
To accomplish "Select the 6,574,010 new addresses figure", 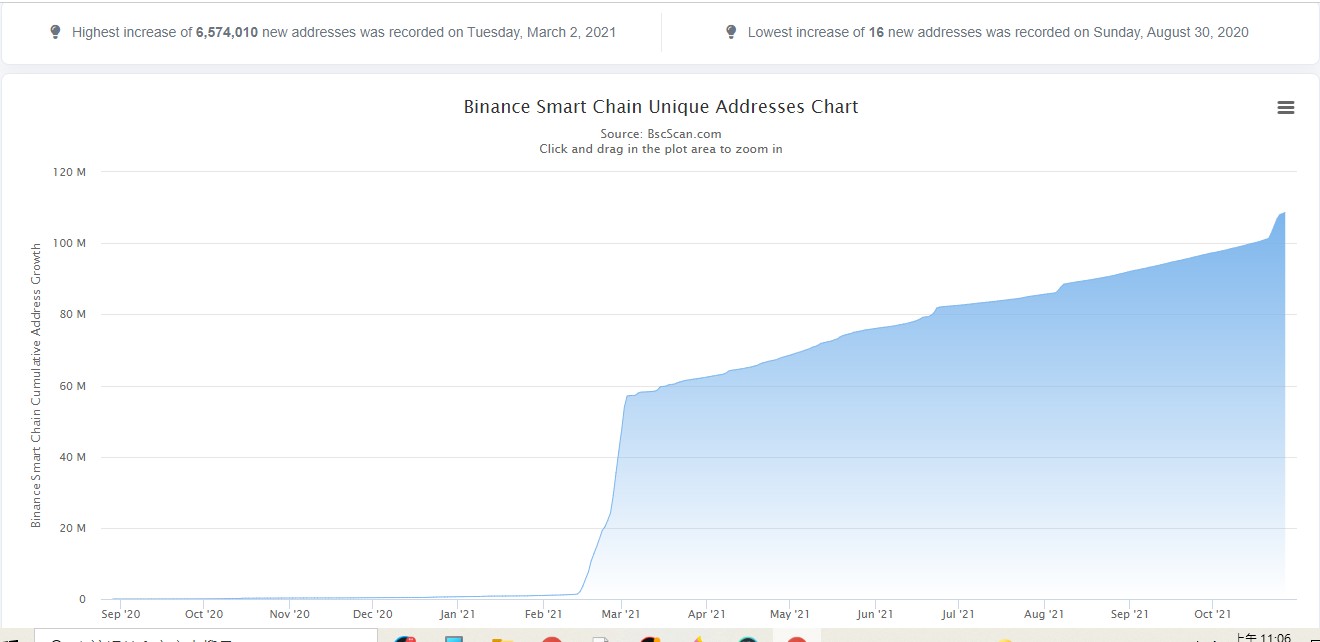I will (x=227, y=32).
